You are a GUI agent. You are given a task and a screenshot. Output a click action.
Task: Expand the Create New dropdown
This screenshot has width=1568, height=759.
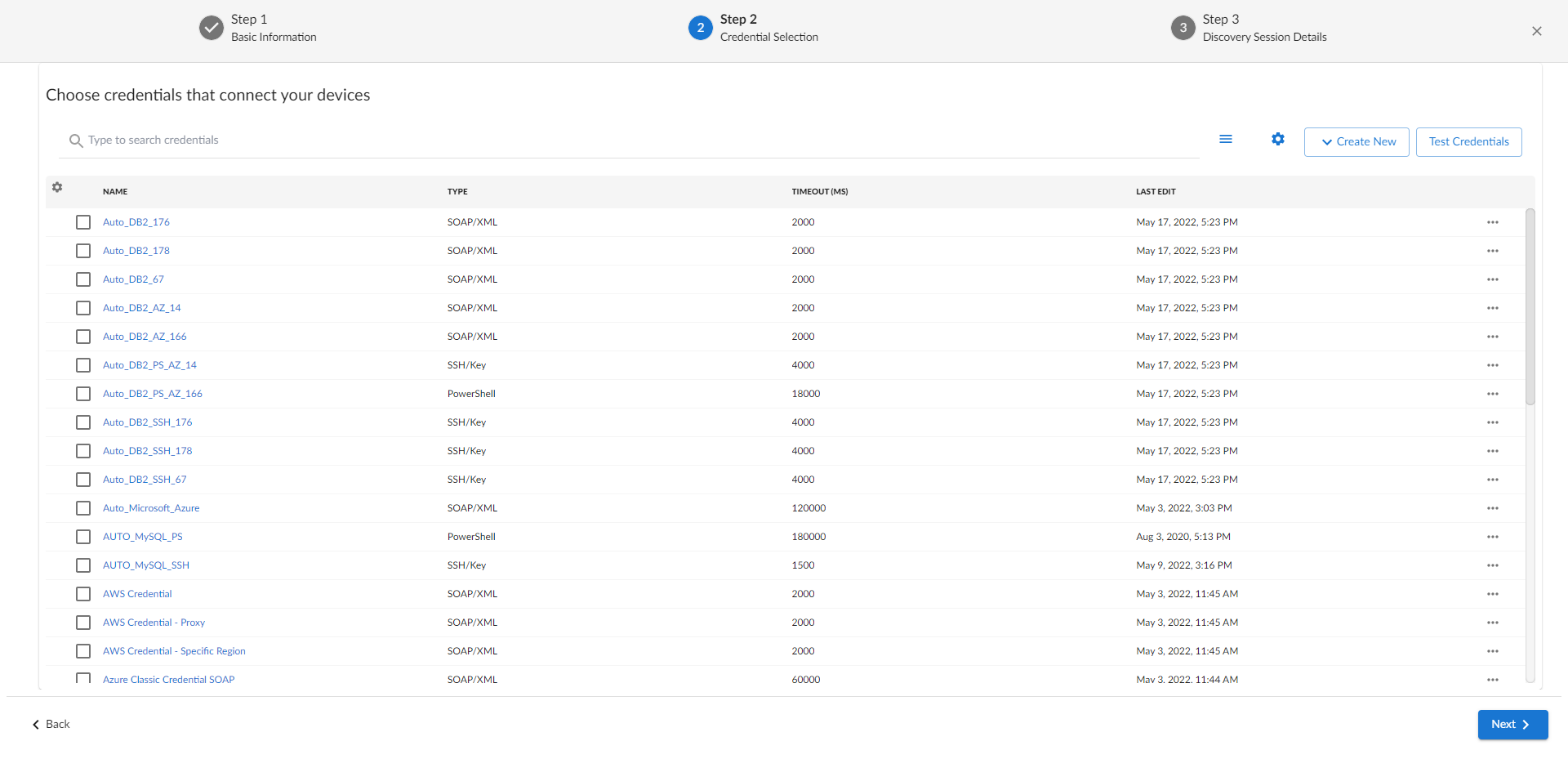(x=1356, y=142)
